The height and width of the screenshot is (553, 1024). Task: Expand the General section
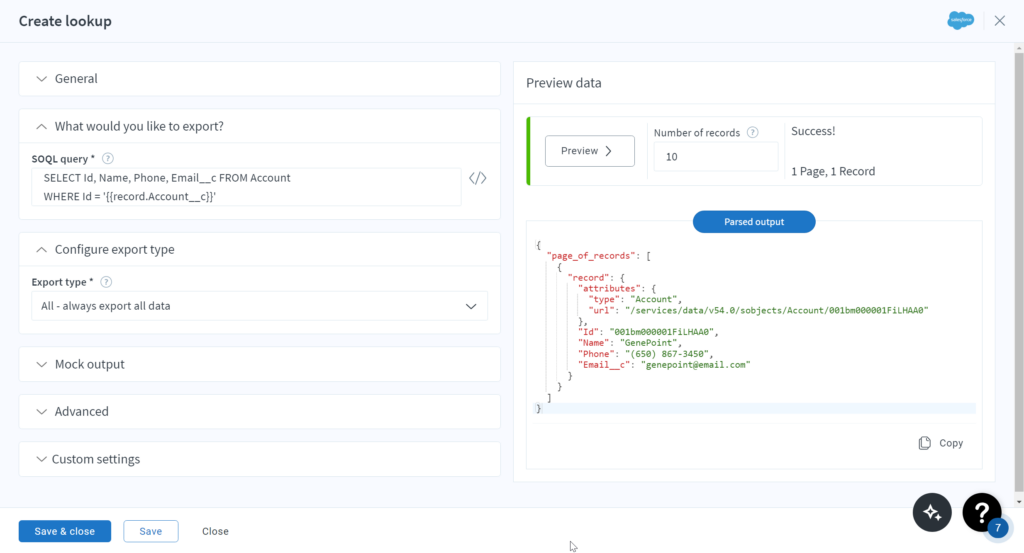pyautogui.click(x=42, y=79)
